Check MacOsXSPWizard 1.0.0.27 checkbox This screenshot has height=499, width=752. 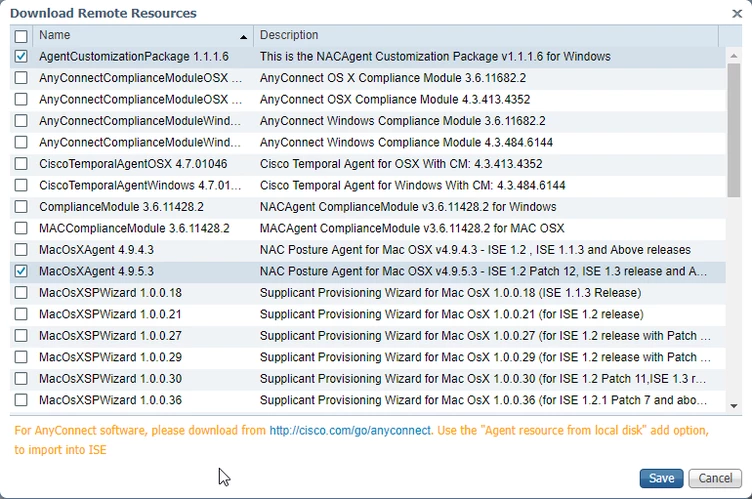point(21,335)
